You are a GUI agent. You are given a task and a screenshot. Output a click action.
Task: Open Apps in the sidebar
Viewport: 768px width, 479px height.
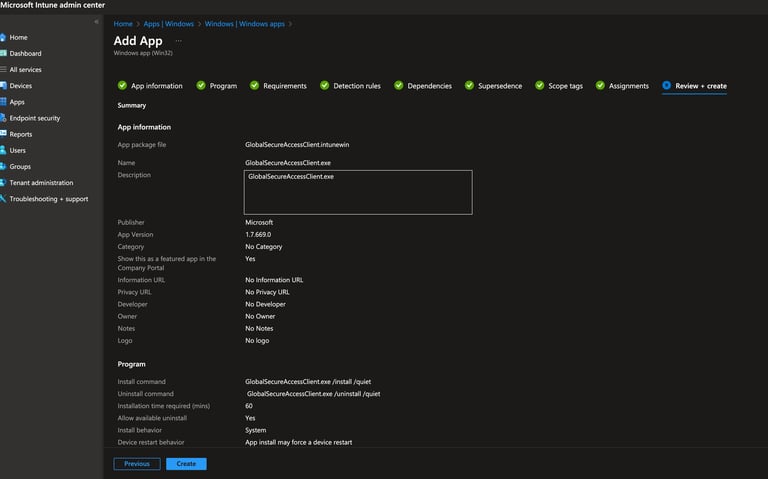tap(17, 102)
